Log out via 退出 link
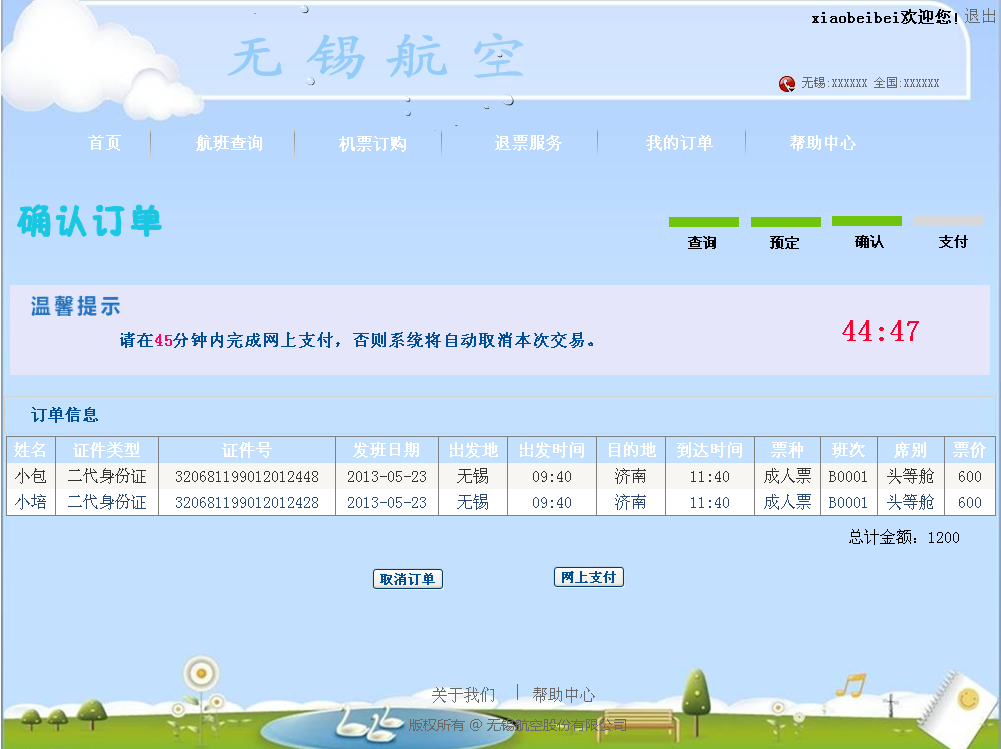The image size is (1001, 749). [x=980, y=16]
